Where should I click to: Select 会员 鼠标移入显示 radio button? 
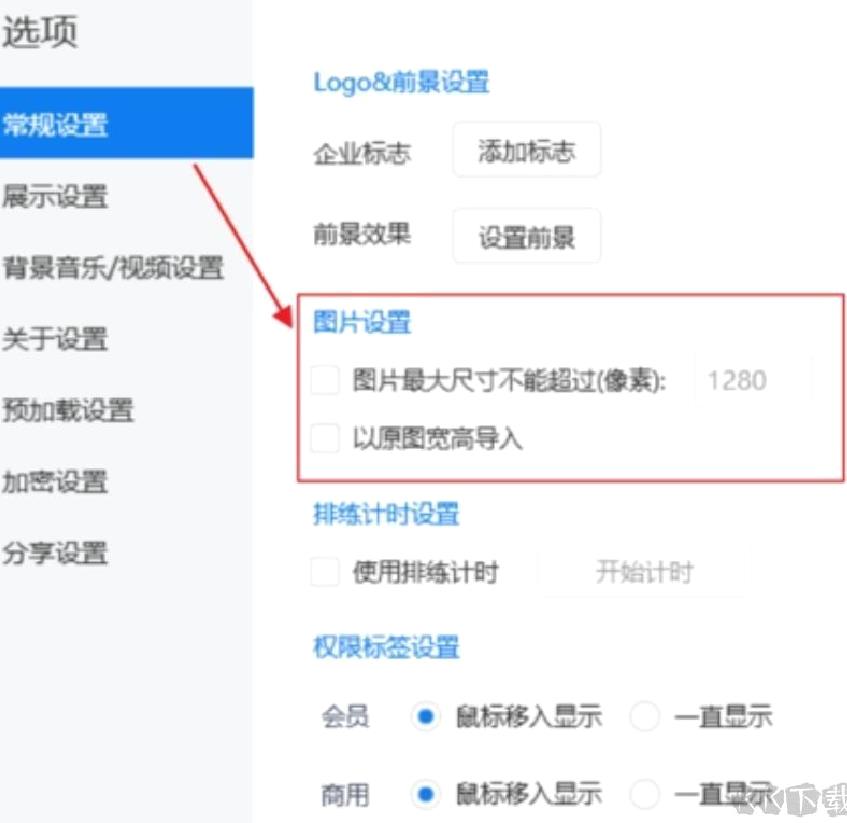425,717
